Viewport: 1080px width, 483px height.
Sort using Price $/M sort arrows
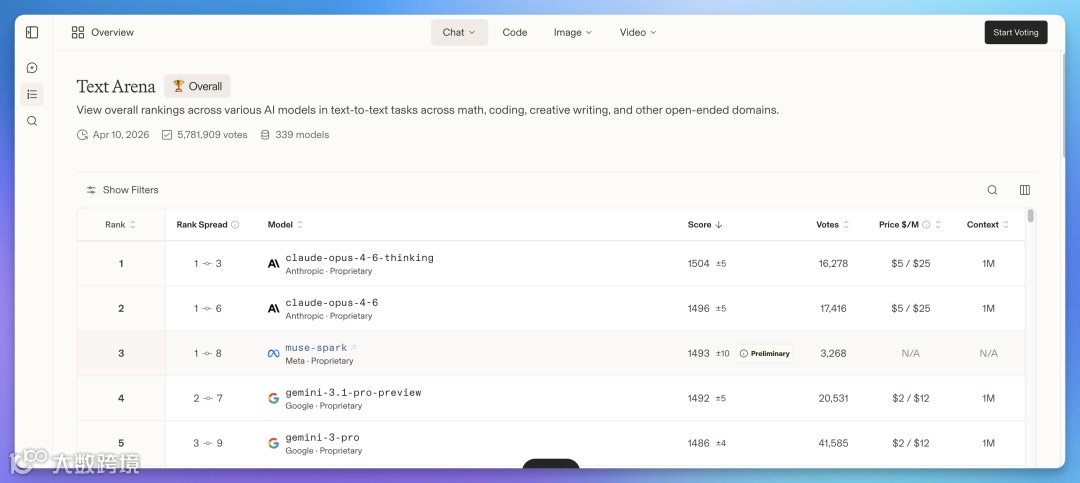(x=938, y=225)
